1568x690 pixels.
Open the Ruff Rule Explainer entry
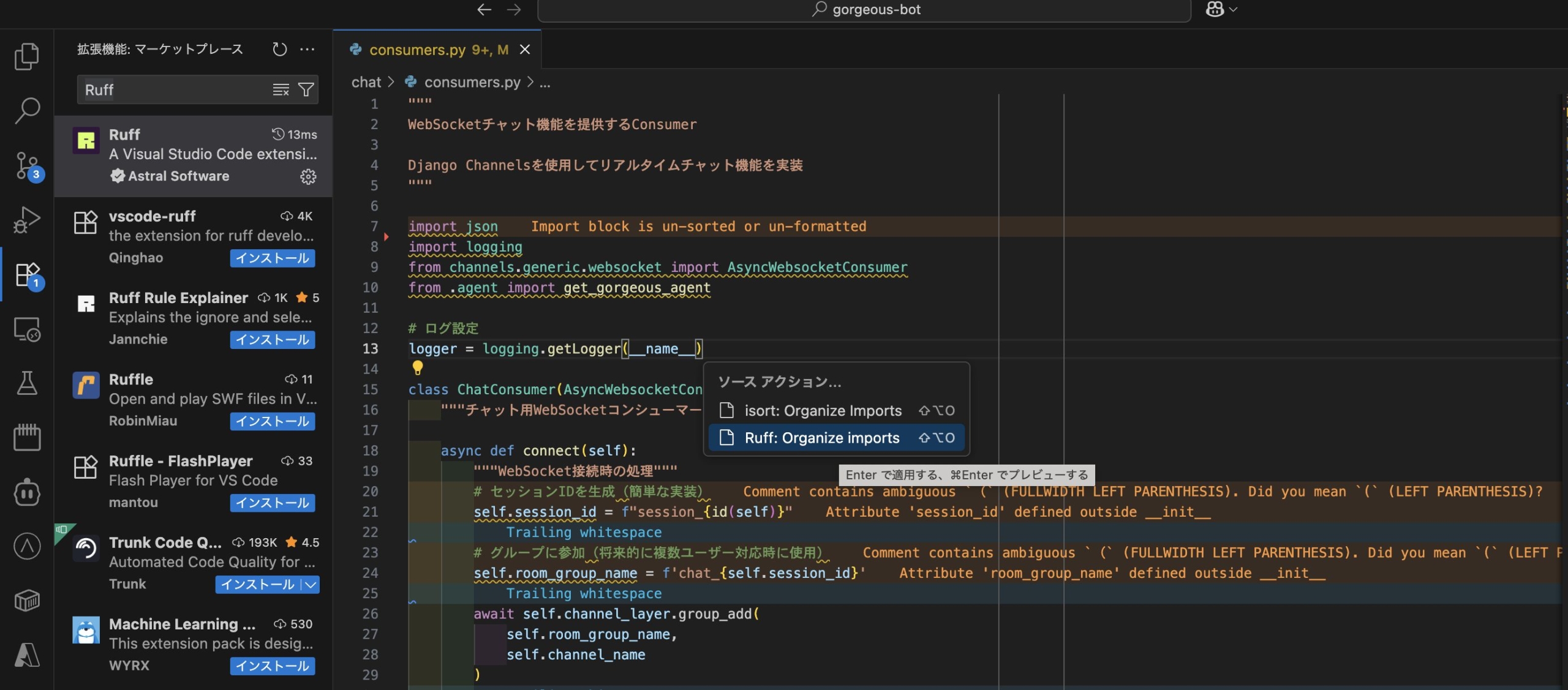point(194,319)
